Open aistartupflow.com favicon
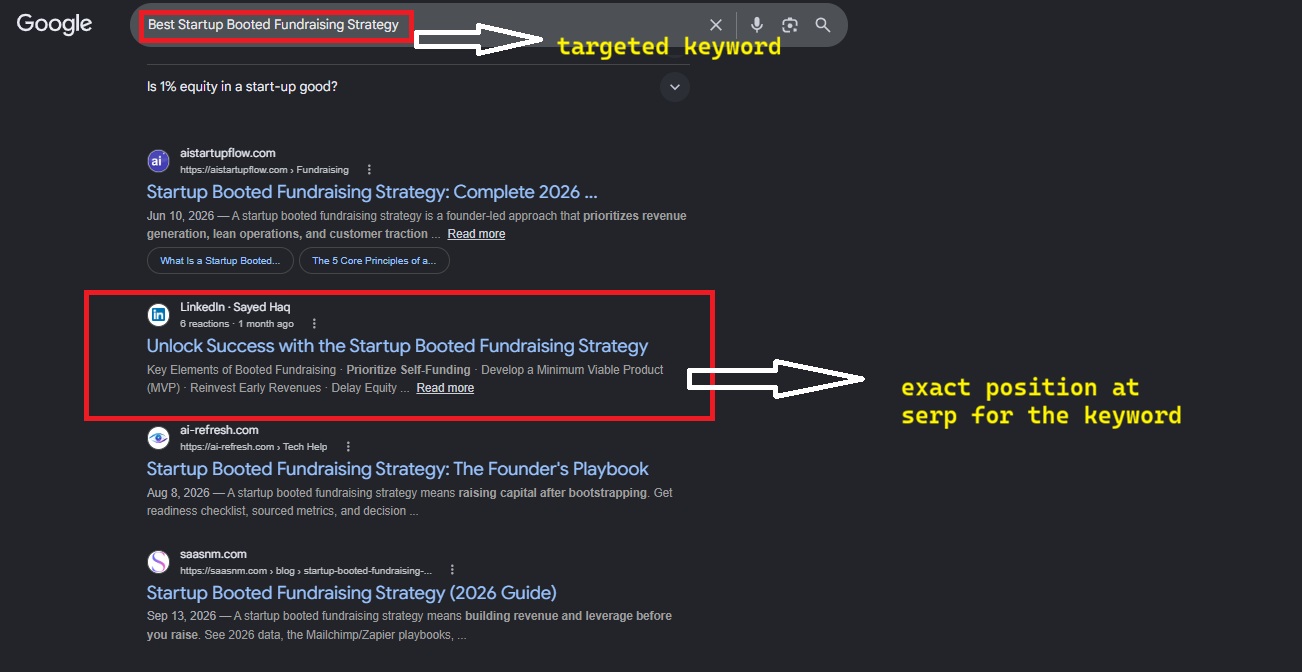 click(x=158, y=161)
